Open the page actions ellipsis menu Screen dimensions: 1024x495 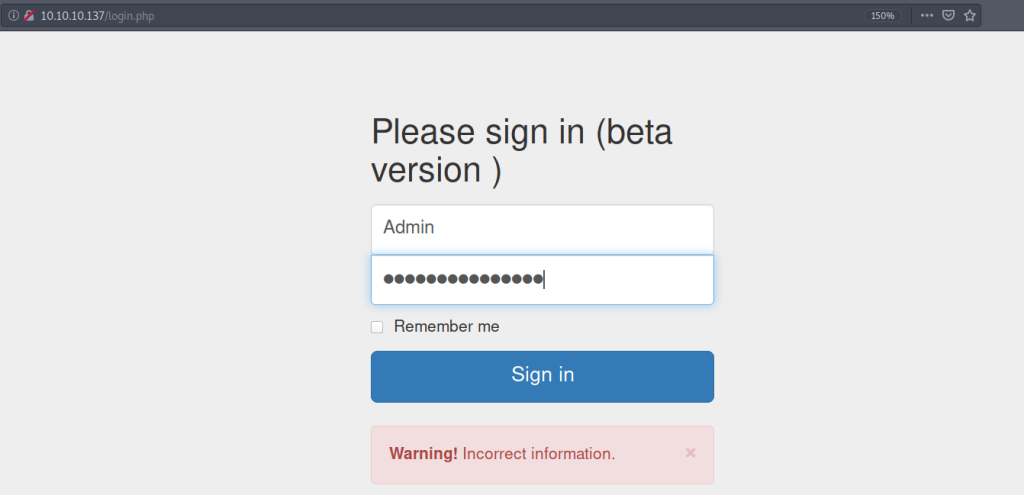(927, 16)
